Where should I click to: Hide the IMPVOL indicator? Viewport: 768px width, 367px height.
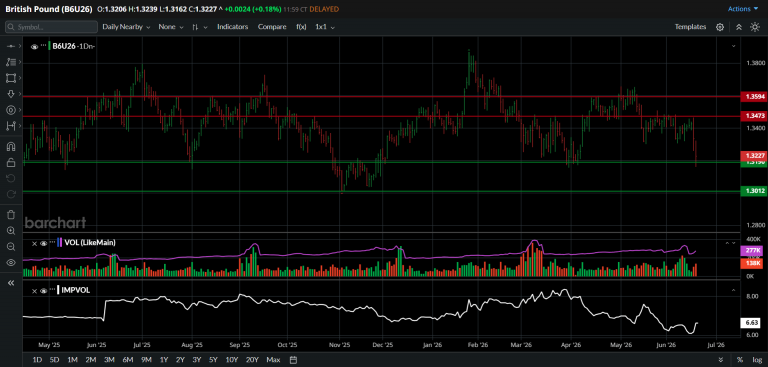click(x=43, y=291)
